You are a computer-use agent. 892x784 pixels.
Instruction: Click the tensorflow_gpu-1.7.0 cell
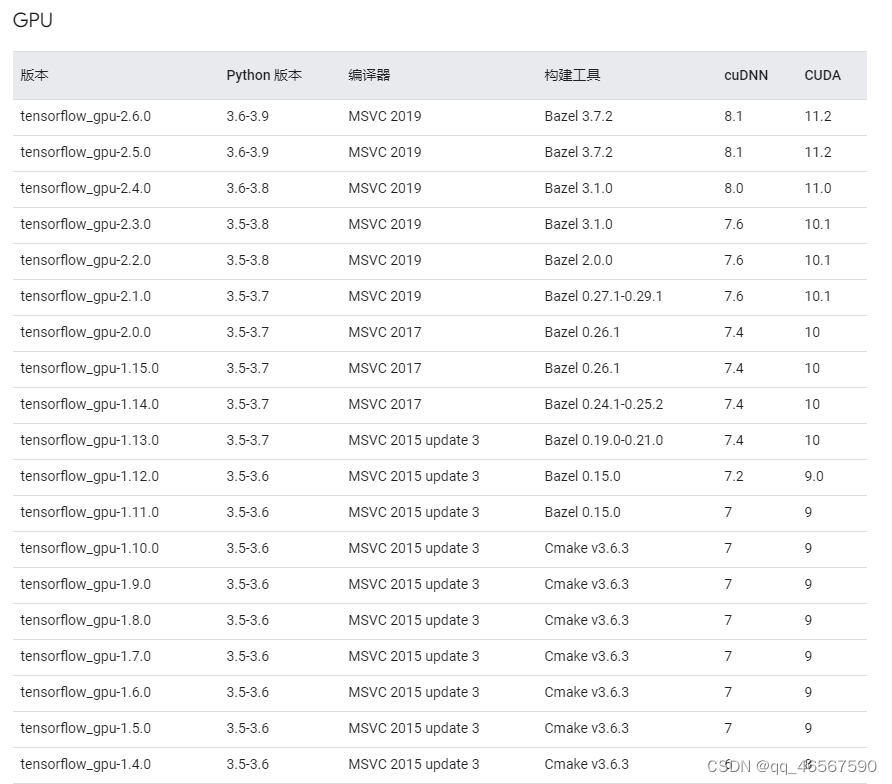coord(86,656)
